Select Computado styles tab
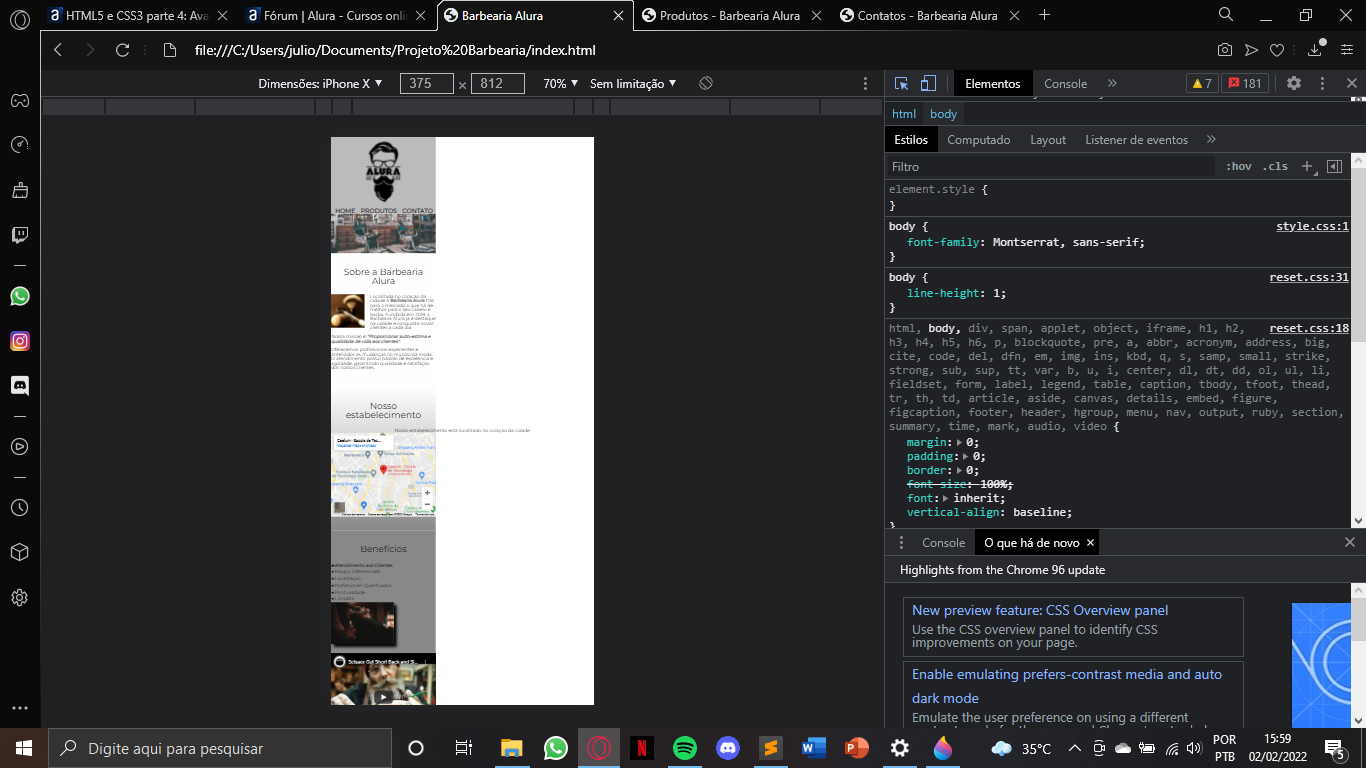Viewport: 1366px width, 768px height. 979,140
